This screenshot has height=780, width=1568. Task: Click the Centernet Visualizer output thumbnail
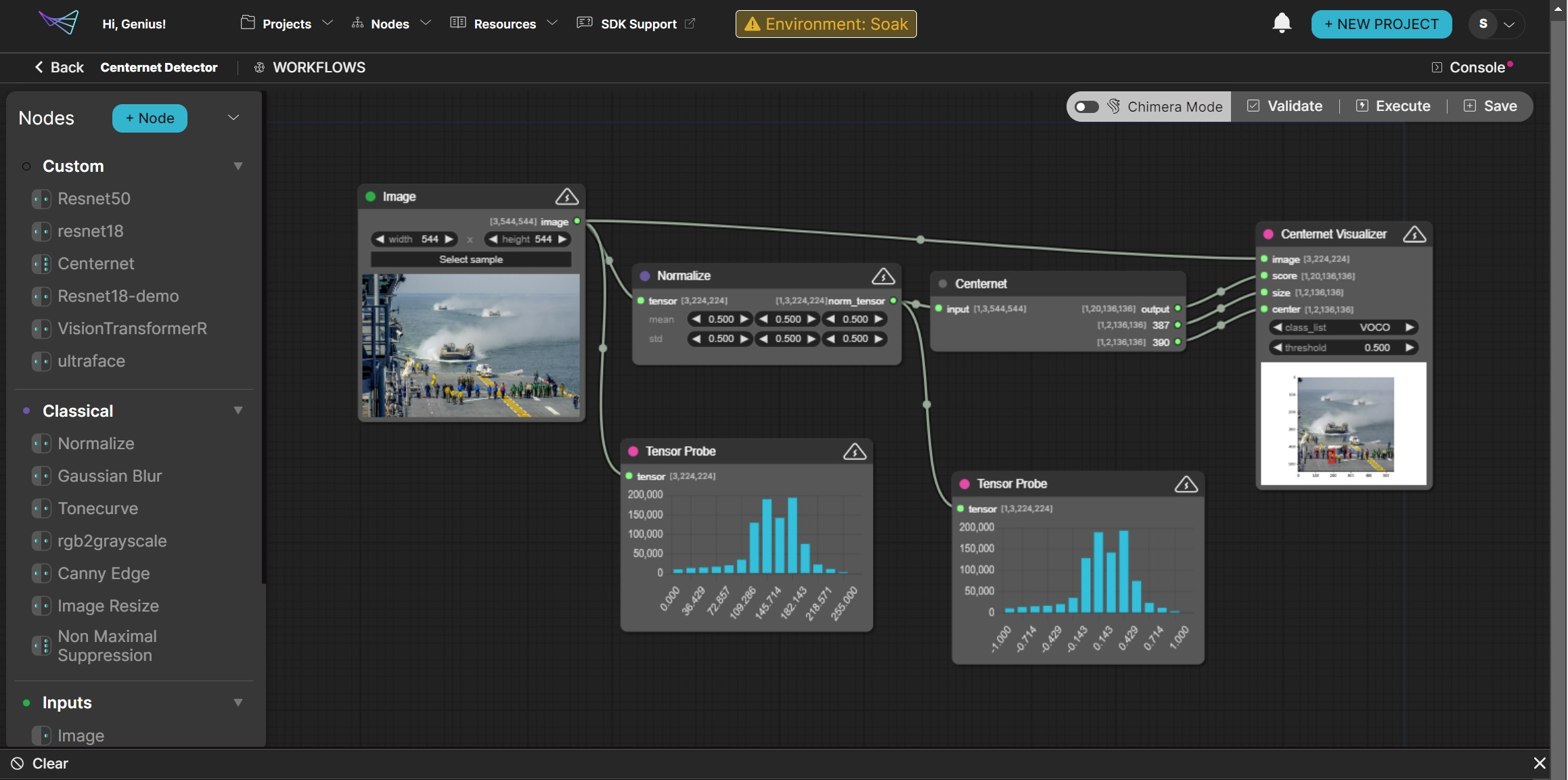[x=1343, y=425]
